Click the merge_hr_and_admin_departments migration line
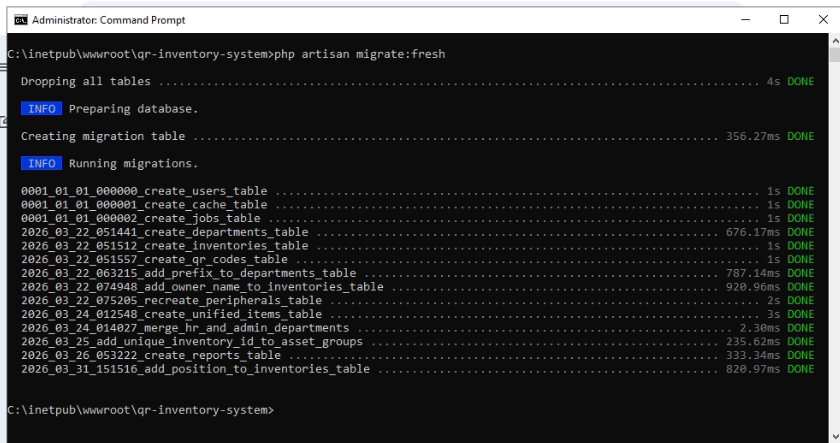This screenshot has height=443, width=840. tap(417, 328)
